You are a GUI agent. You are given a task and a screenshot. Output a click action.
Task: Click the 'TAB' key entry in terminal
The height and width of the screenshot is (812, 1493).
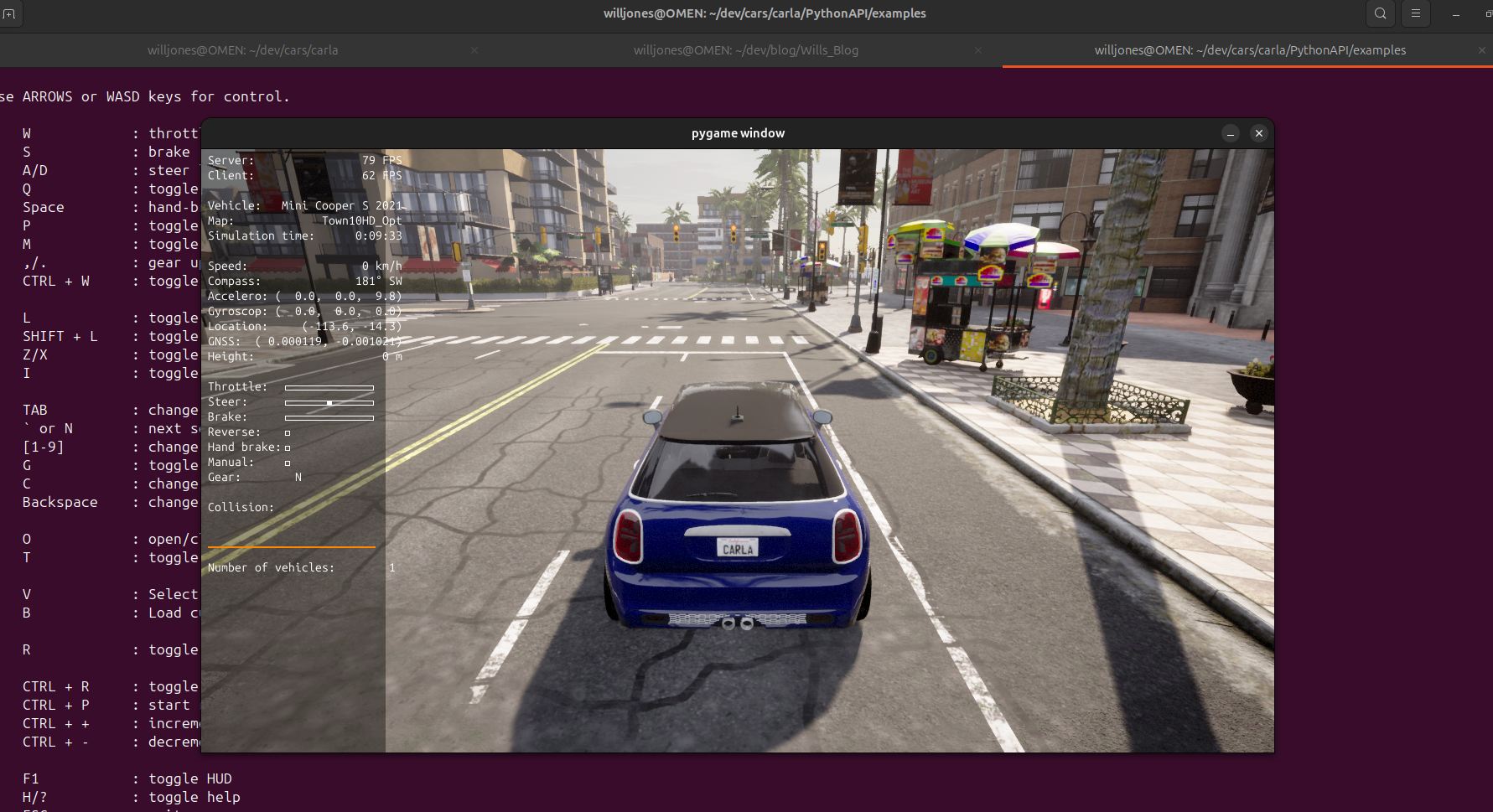(x=35, y=410)
